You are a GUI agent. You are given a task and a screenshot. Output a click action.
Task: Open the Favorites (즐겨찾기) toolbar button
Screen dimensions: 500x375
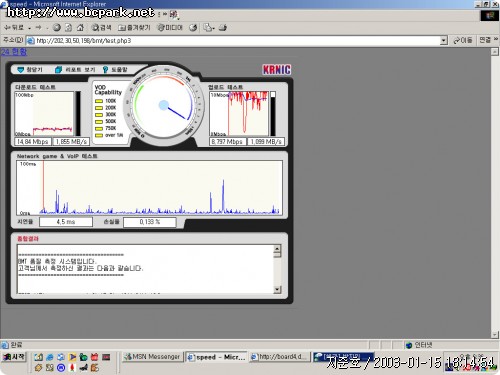click(x=134, y=28)
